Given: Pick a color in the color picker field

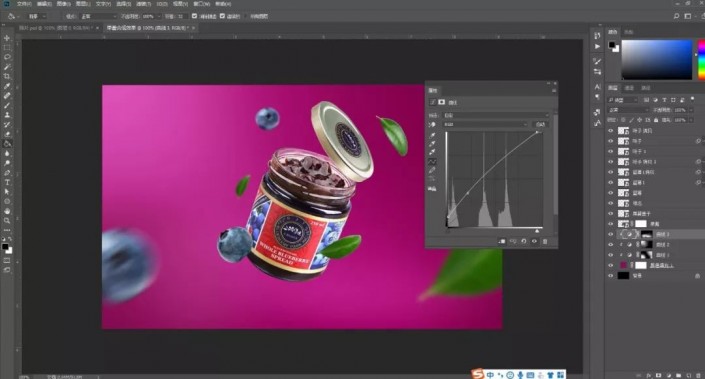Looking at the screenshot, I should [x=657, y=59].
